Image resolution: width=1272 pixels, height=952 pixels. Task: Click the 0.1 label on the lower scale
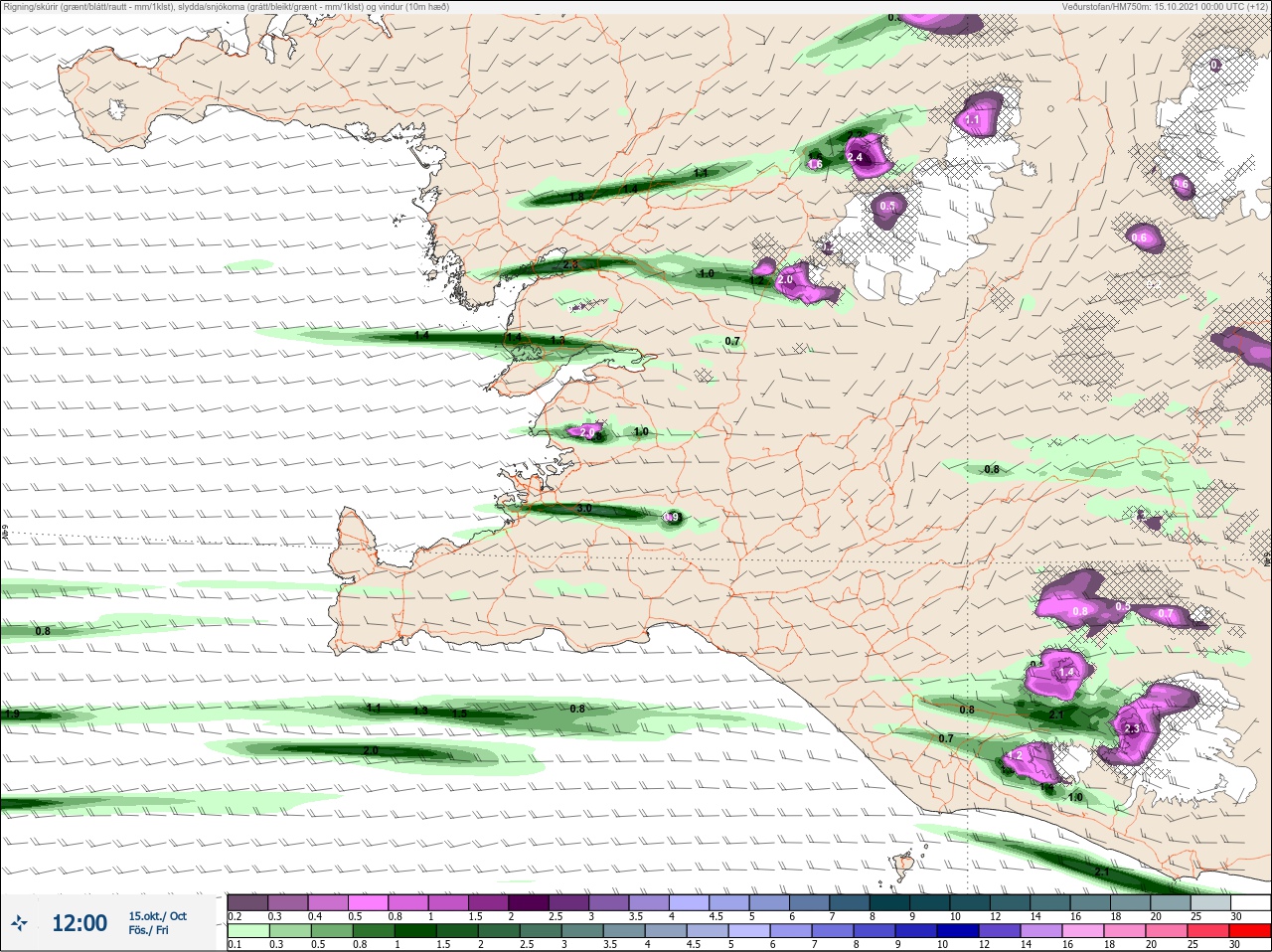(x=235, y=944)
